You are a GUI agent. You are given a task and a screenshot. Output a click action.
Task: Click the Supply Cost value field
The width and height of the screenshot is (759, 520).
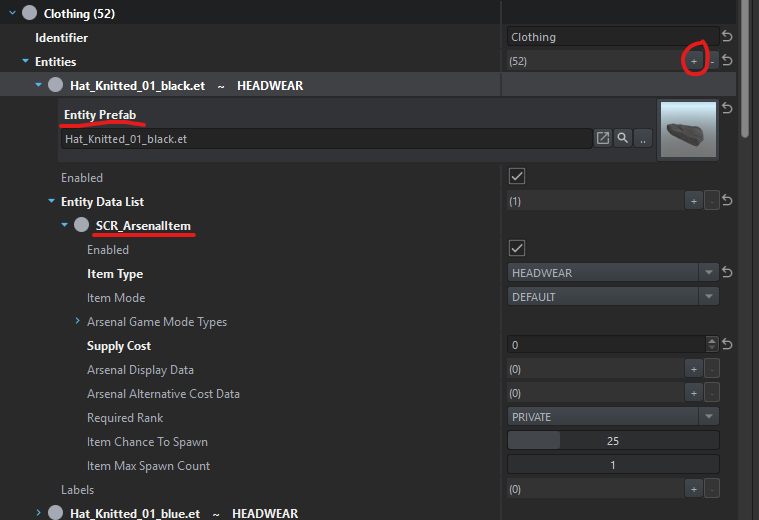[x=607, y=345]
